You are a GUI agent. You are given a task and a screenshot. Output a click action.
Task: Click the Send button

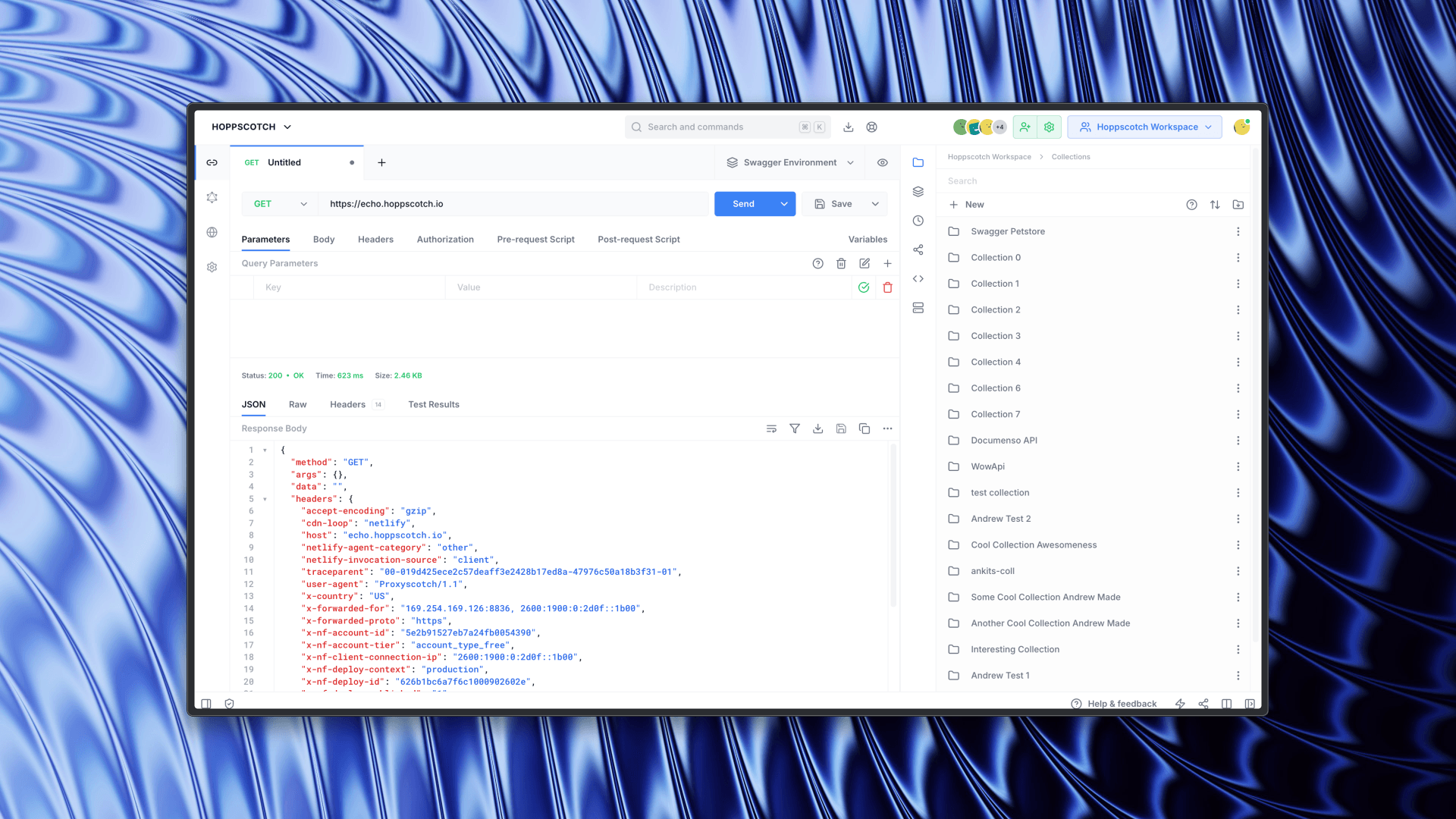743,204
